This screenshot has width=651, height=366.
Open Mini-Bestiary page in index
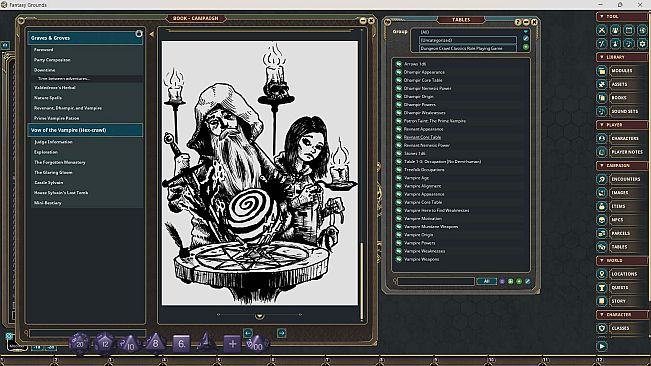coord(47,203)
